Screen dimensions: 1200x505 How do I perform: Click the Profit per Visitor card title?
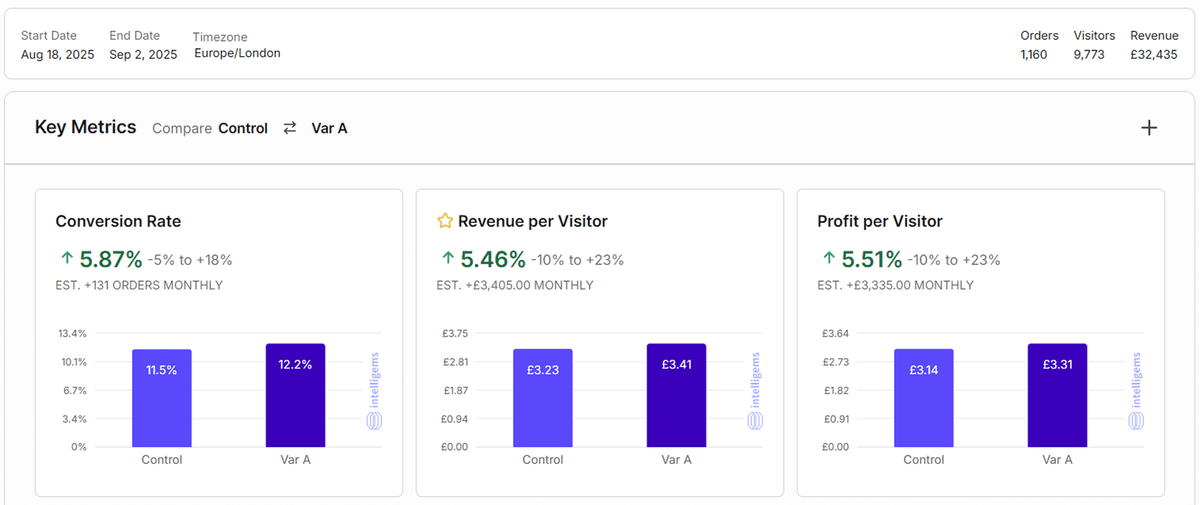(879, 221)
